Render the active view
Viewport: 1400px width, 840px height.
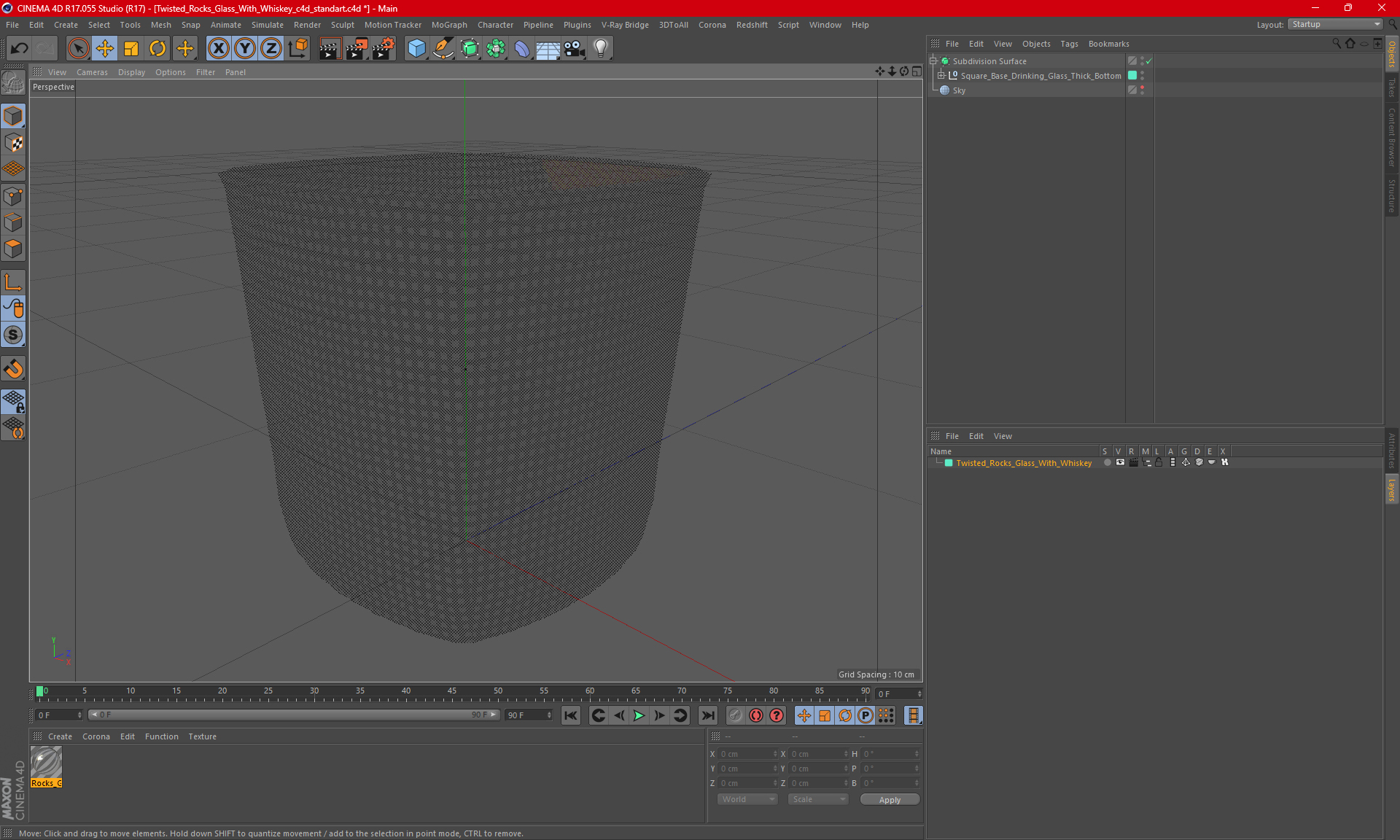[x=330, y=48]
